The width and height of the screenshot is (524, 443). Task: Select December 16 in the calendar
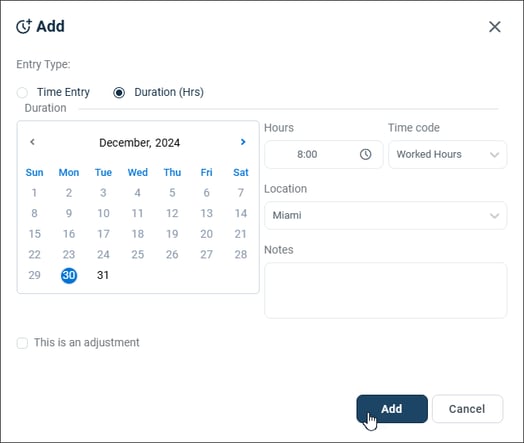[69, 234]
